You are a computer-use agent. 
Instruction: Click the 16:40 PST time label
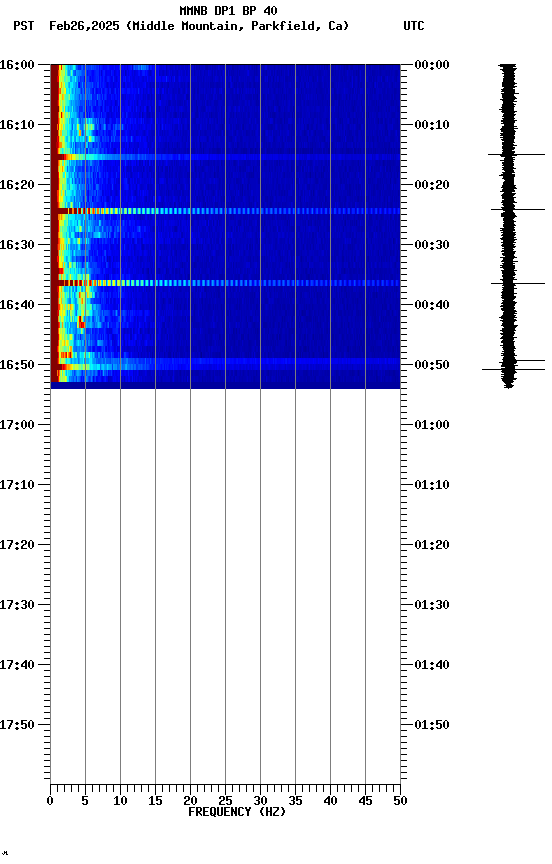tap(17, 305)
